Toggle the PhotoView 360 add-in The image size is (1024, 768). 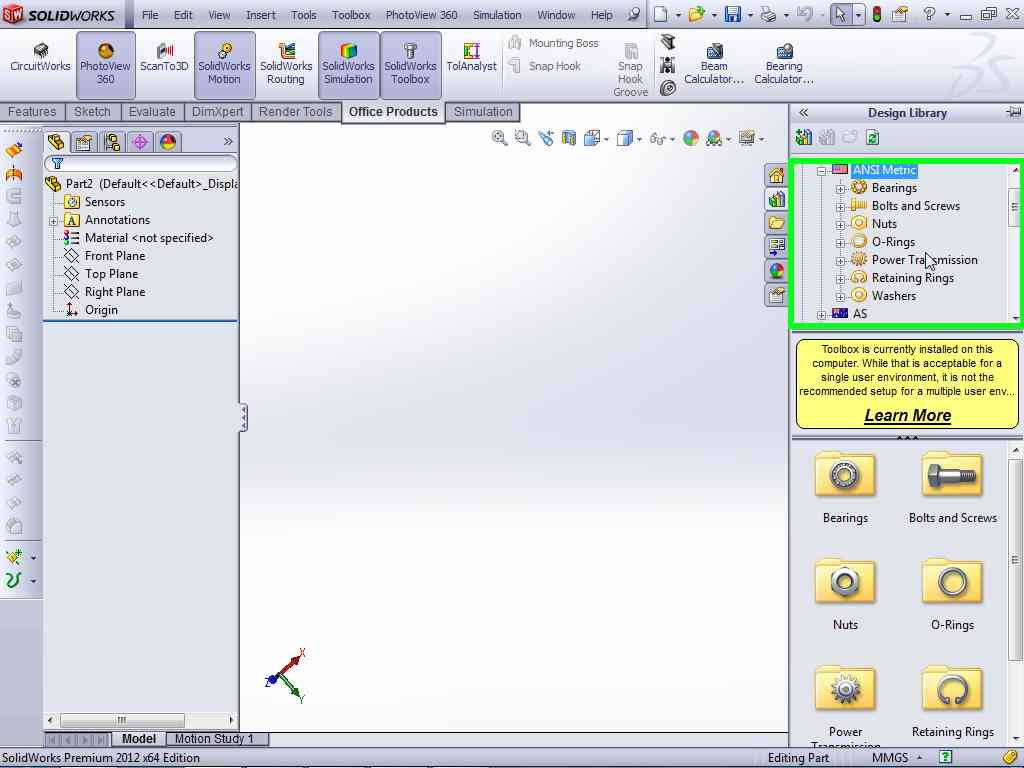105,65
